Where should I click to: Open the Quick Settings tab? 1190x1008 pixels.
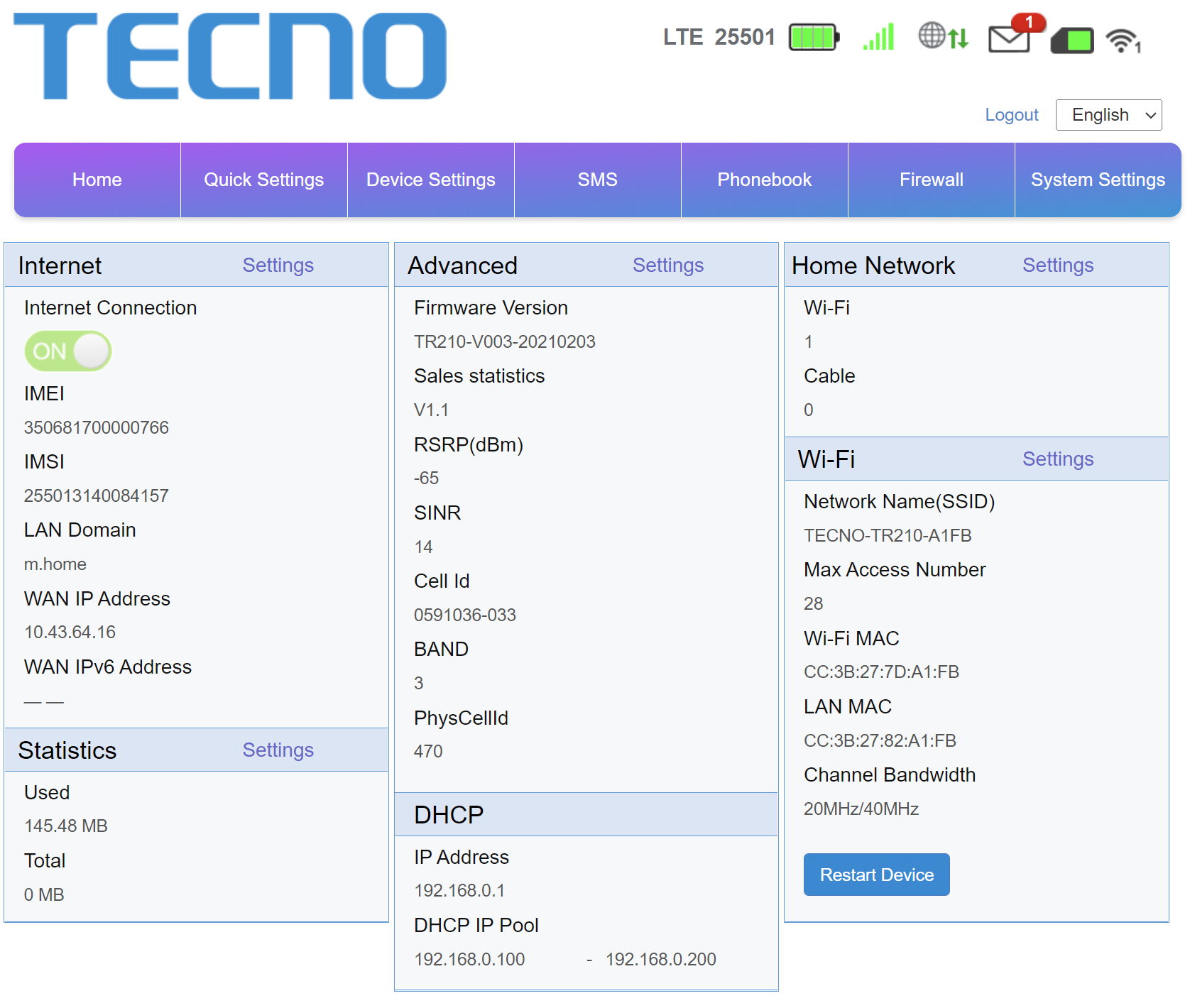click(x=264, y=180)
